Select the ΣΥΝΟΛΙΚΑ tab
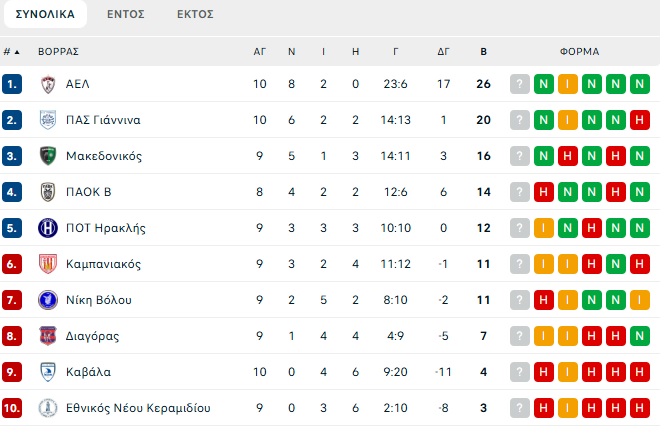The height and width of the screenshot is (436, 668). tap(45, 14)
